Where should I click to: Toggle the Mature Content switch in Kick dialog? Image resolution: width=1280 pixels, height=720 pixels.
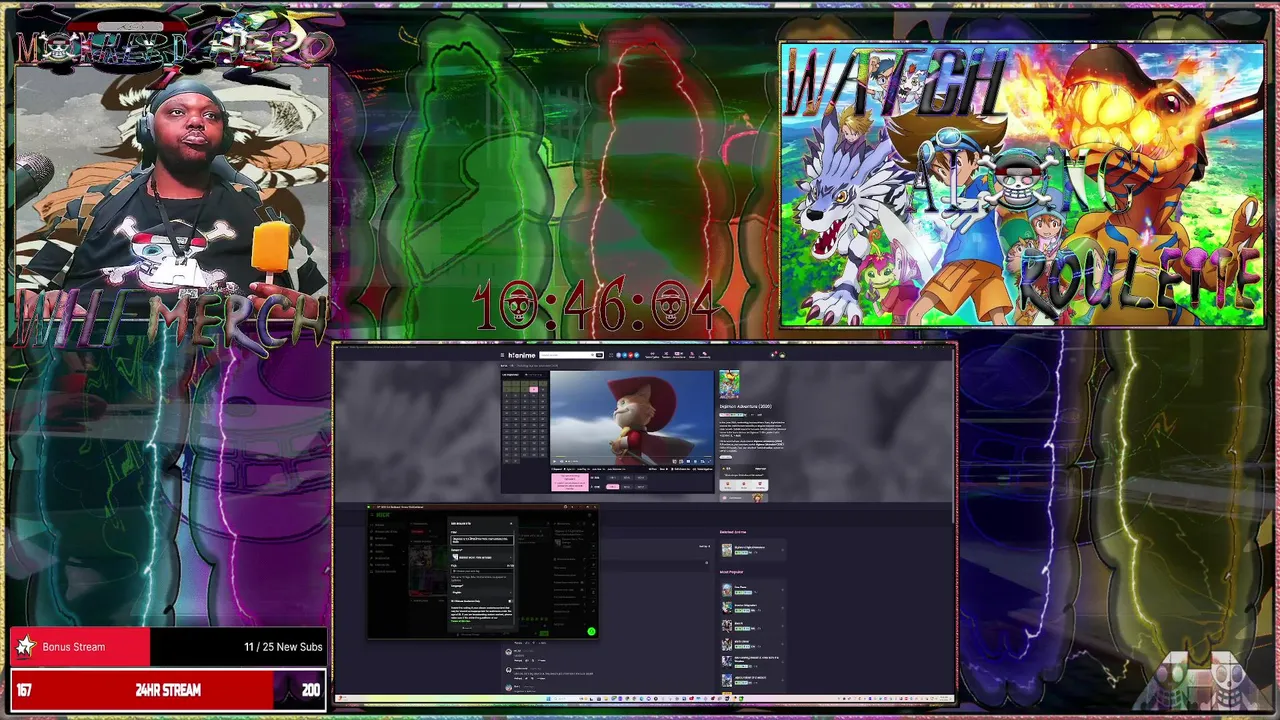click(x=510, y=601)
